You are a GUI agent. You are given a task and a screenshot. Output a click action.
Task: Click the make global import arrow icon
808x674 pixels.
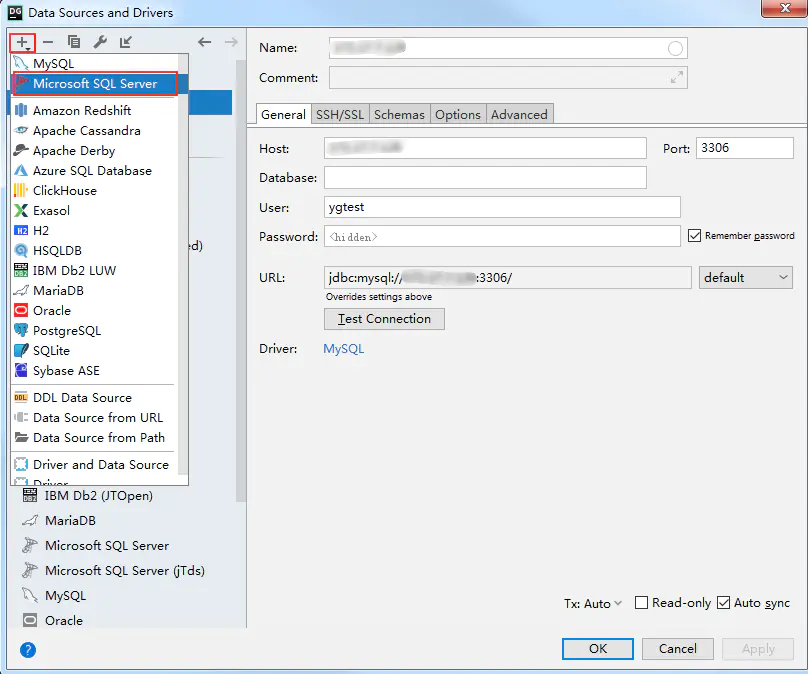[x=126, y=42]
